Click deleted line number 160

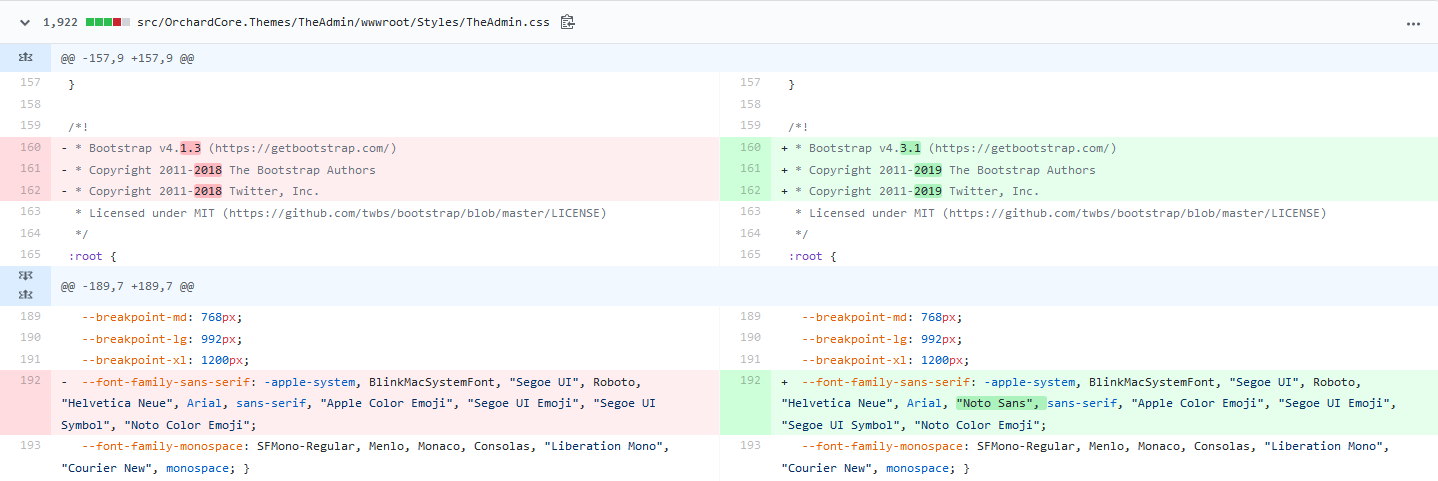coord(25,148)
